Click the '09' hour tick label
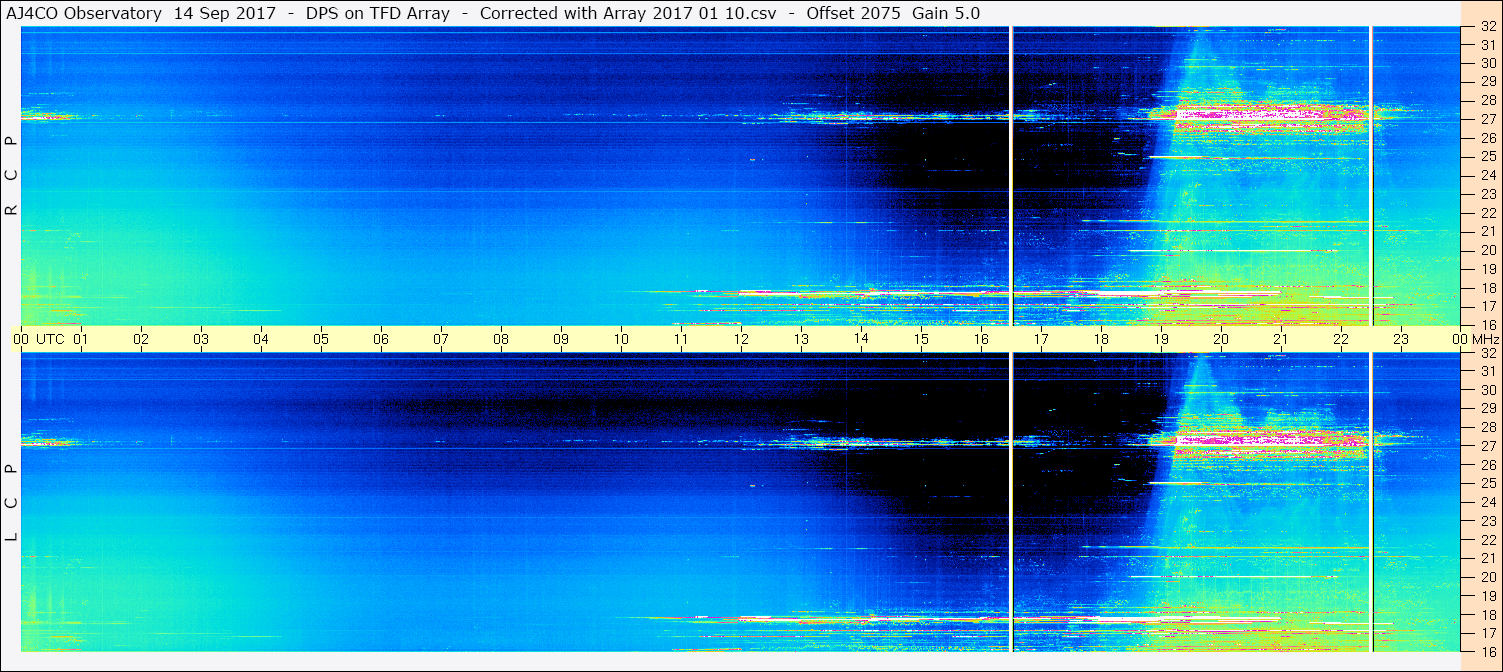The image size is (1503, 672). (x=561, y=339)
